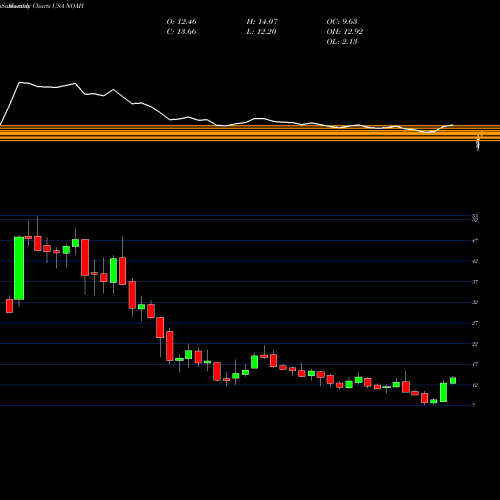Select the low value 'L: 12.20'
The height and width of the screenshot is (500, 500).
pos(261,31)
